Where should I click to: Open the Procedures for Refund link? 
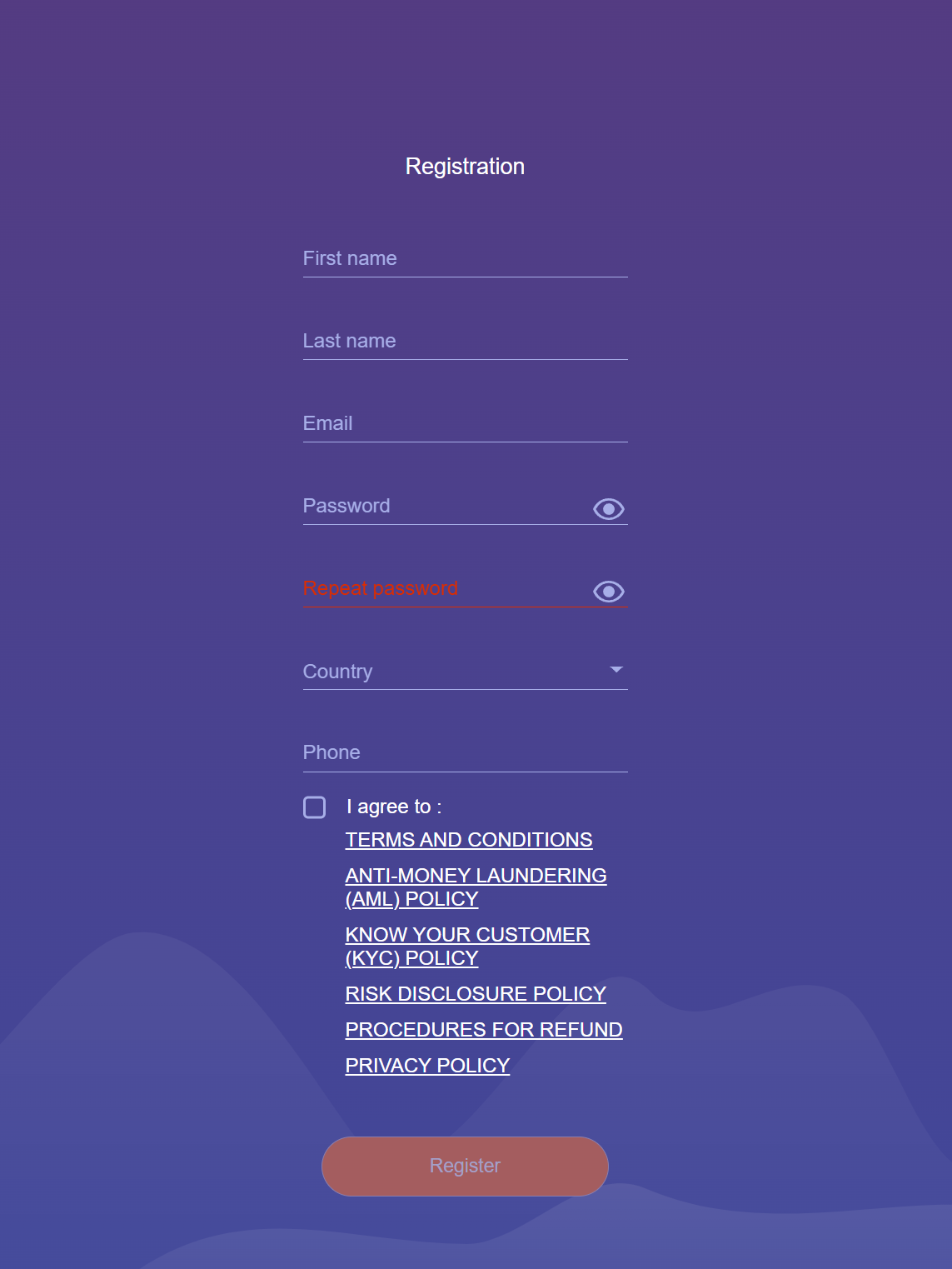(x=484, y=1030)
